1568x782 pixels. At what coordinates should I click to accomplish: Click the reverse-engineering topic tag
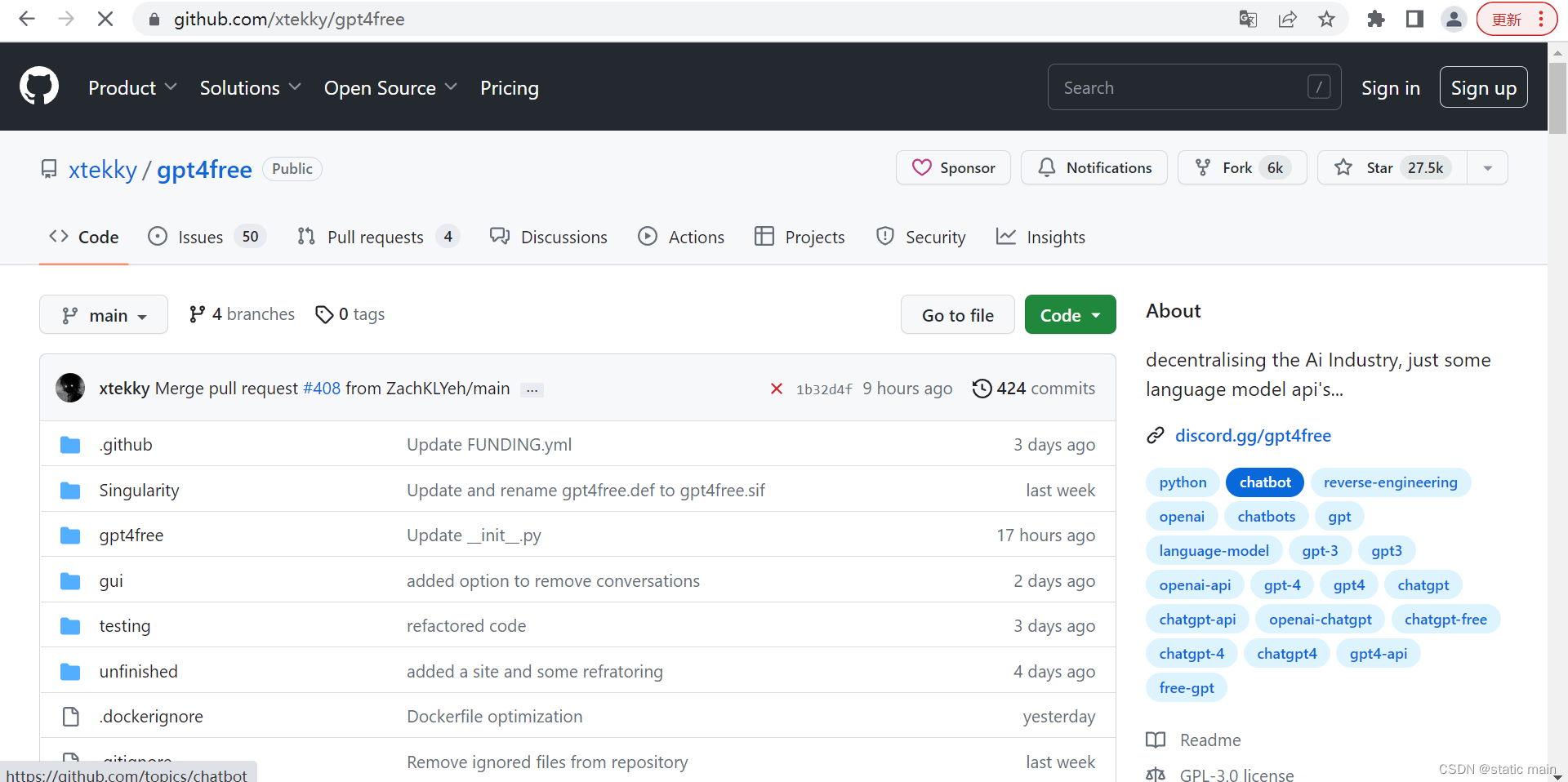pyautogui.click(x=1390, y=482)
